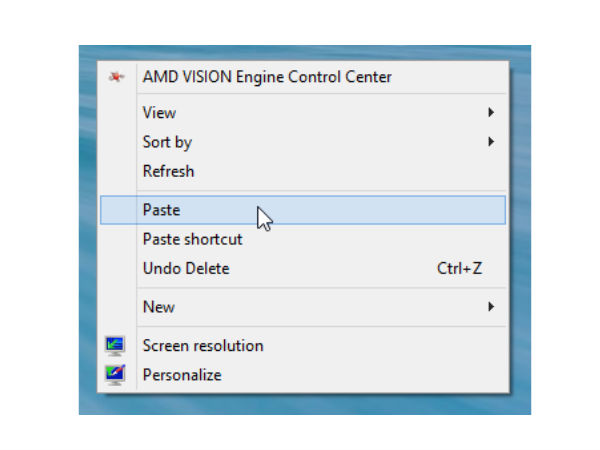Select the View menu entry
This screenshot has height=450, width=600.
pyautogui.click(x=160, y=113)
